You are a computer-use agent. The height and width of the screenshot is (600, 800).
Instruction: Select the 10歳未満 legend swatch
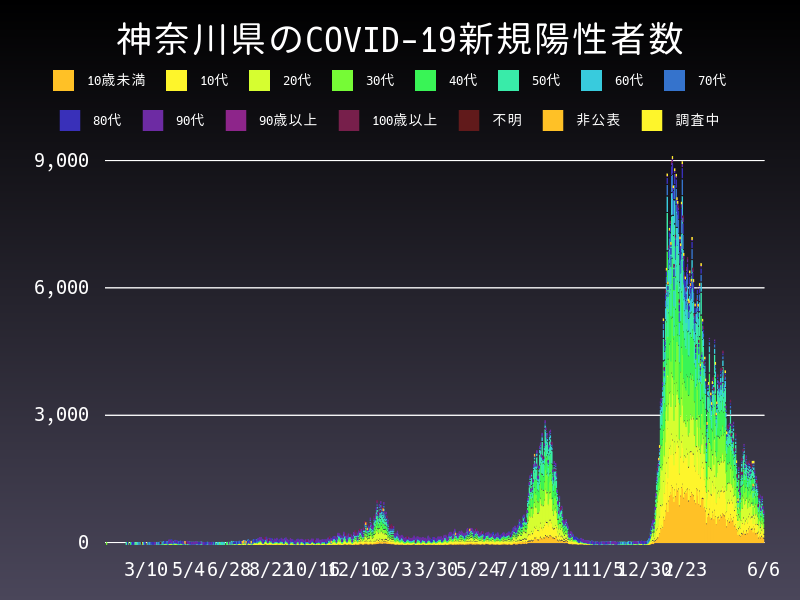tap(64, 79)
